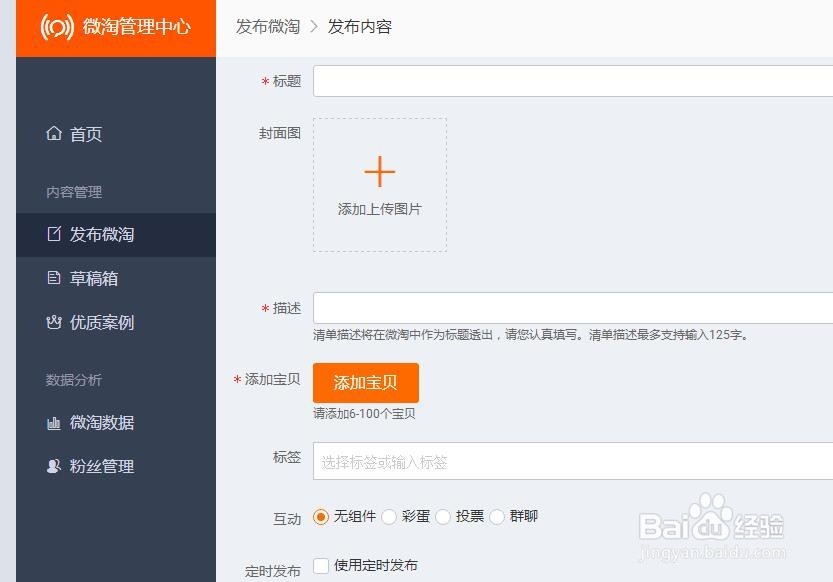Open 首页 in the sidebar
This screenshot has height=582, width=833.
(116, 134)
